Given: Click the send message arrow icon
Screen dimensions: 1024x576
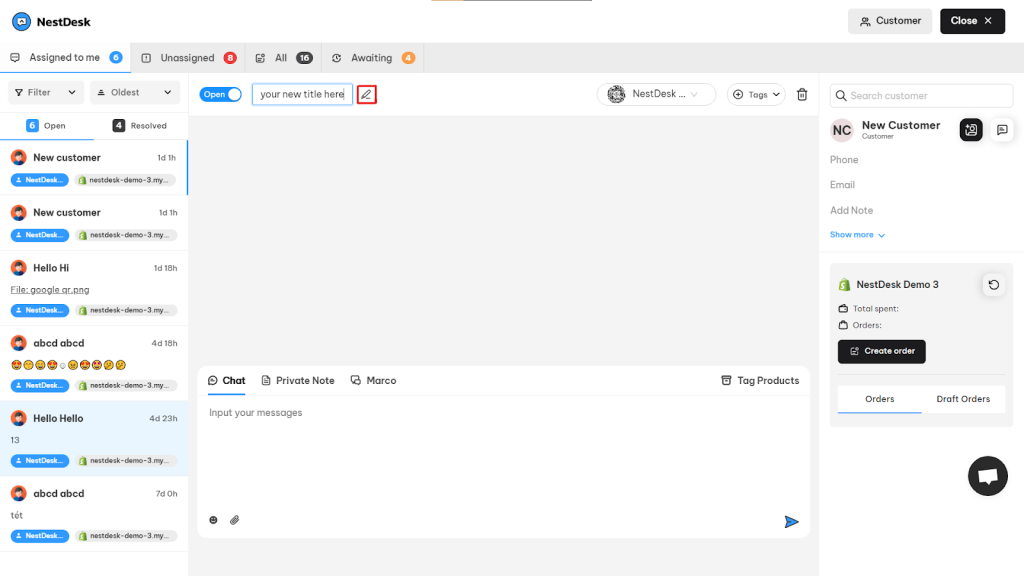Looking at the screenshot, I should coord(791,521).
